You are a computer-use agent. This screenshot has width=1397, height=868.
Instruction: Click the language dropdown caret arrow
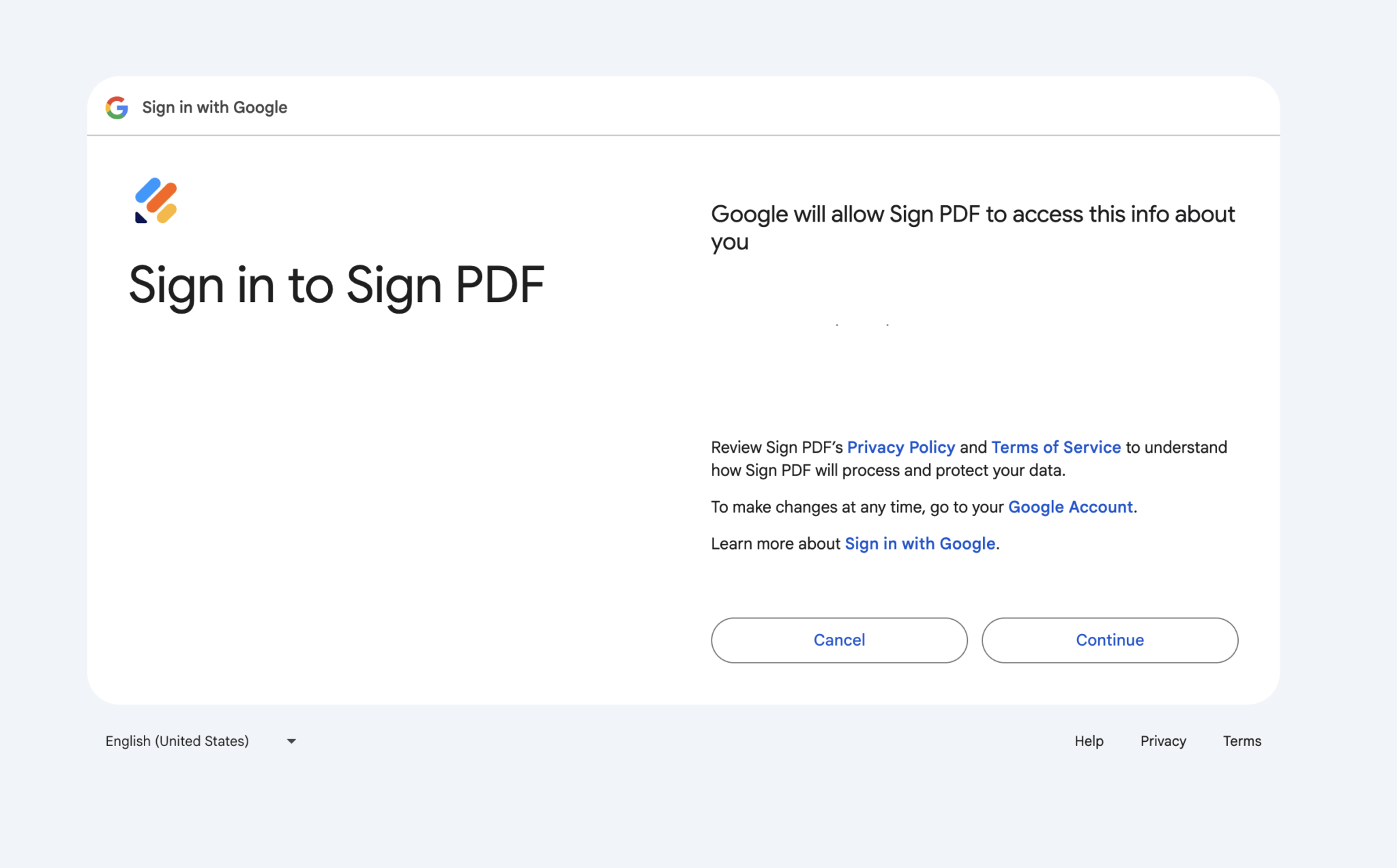pos(291,741)
